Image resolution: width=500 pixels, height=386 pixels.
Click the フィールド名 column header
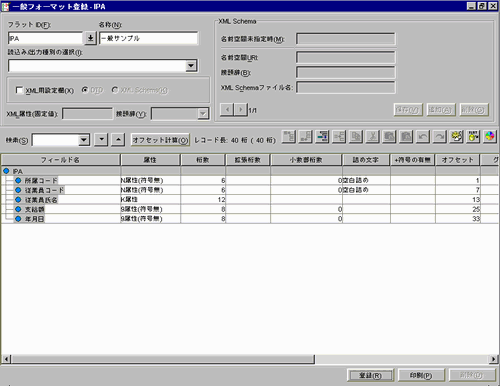60,160
